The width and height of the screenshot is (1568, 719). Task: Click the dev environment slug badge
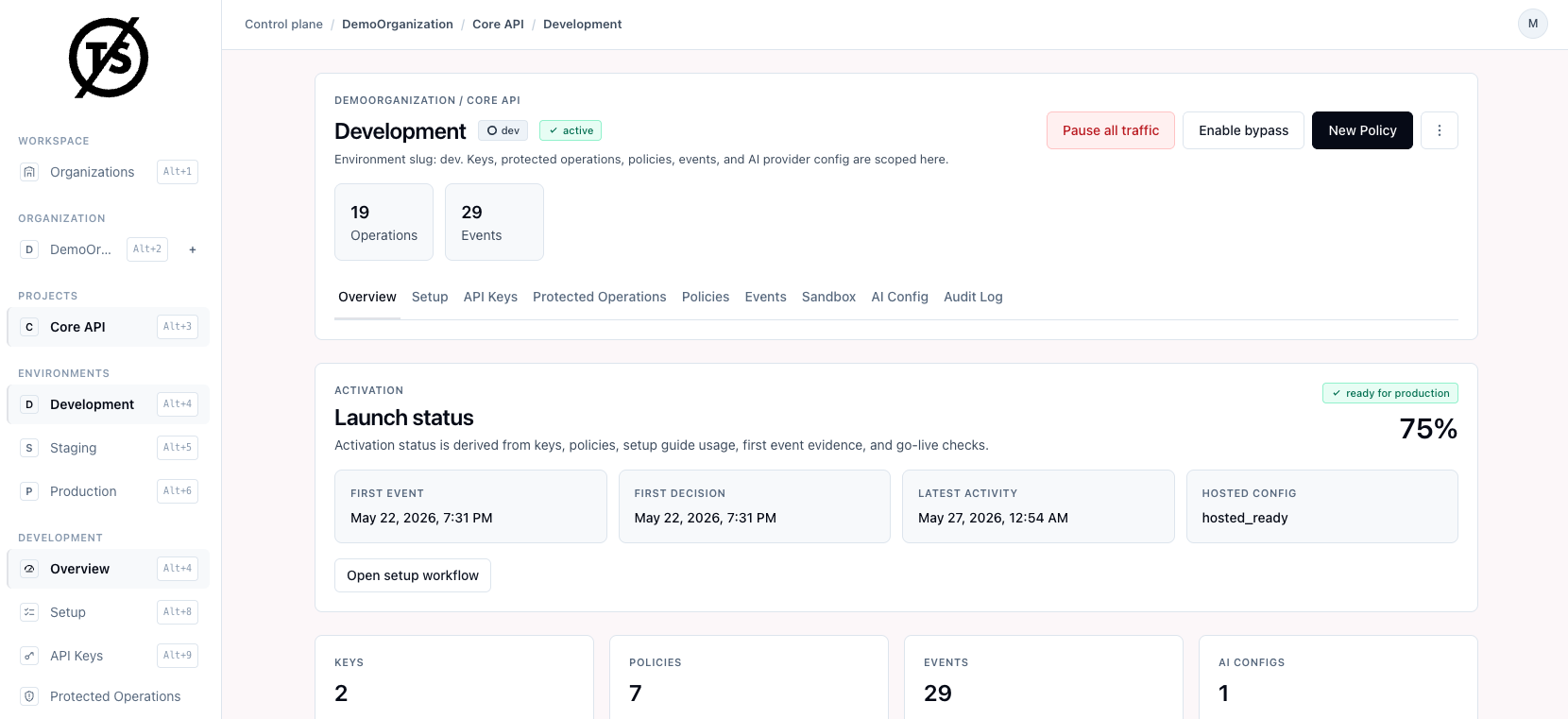pos(503,130)
